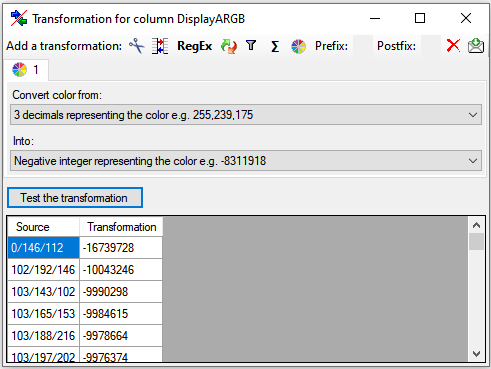
Task: Click Test the transformation button
Action: pos(75,198)
